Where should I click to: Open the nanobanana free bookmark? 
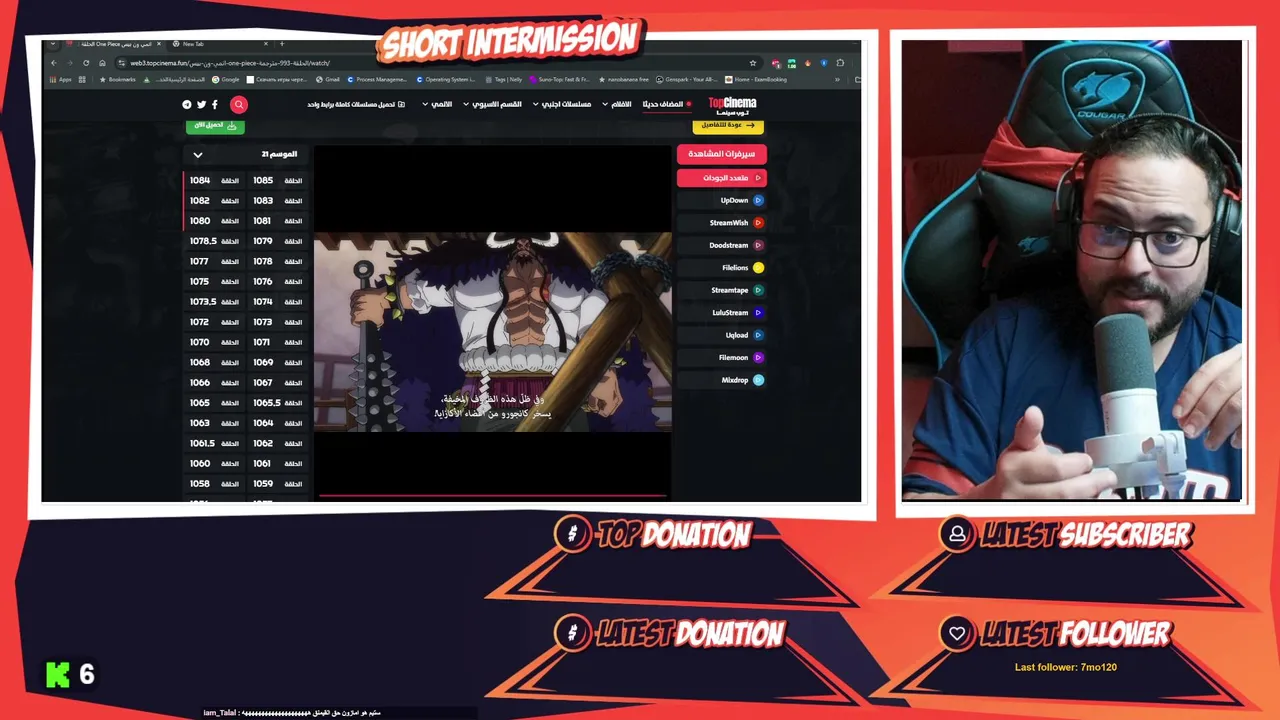pyautogui.click(x=625, y=79)
